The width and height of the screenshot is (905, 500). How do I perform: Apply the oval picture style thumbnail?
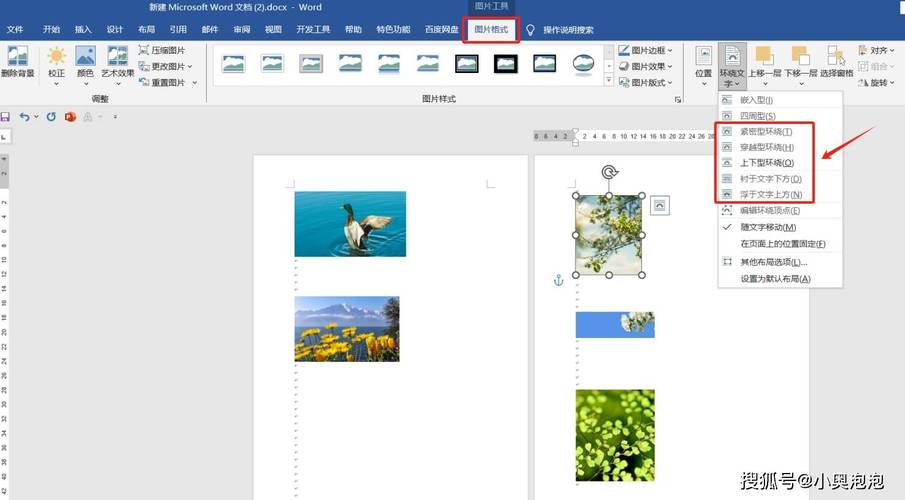click(584, 63)
